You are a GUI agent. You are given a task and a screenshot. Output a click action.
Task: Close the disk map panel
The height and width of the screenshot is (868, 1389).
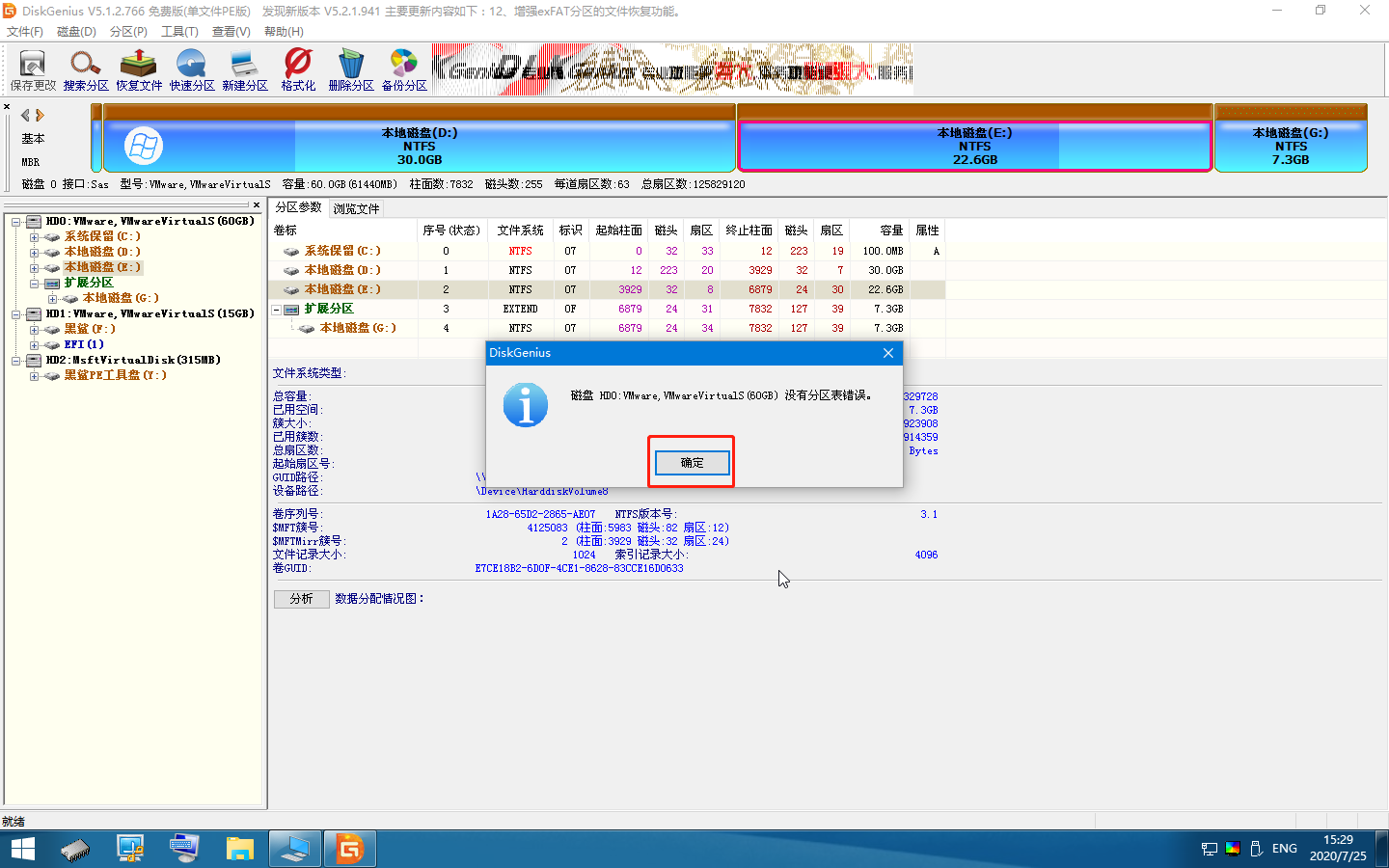(x=7, y=107)
